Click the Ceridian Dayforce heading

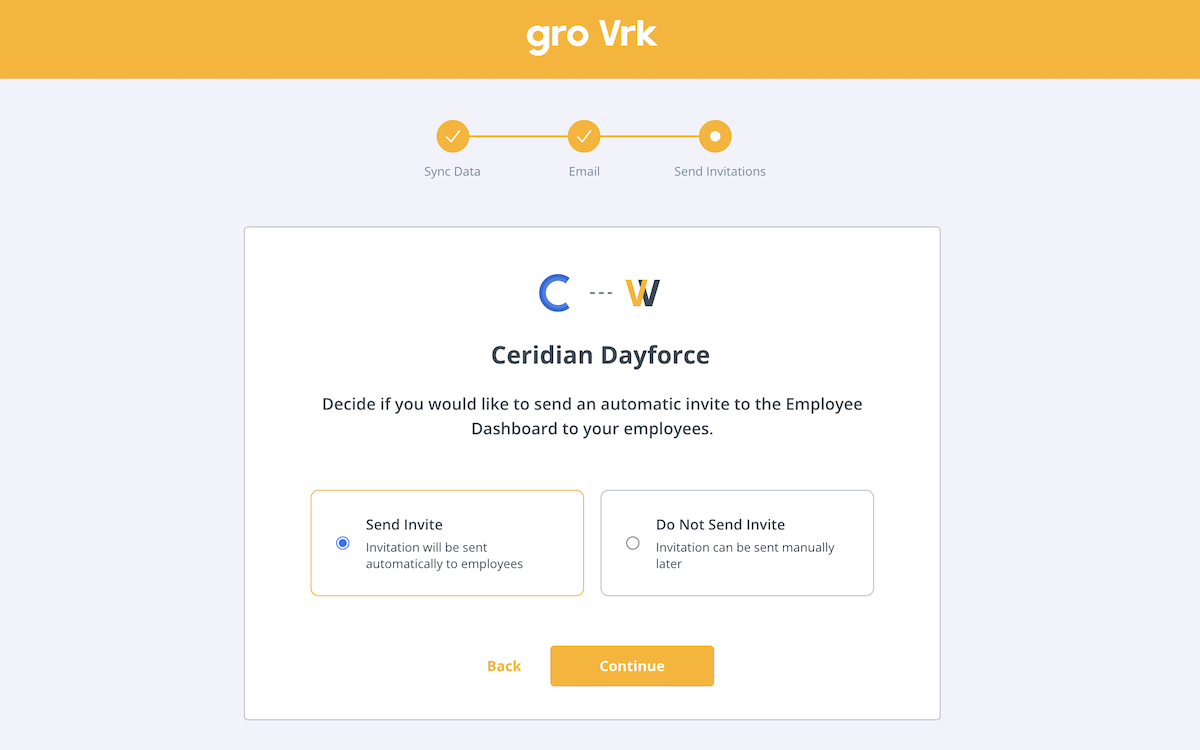600,355
